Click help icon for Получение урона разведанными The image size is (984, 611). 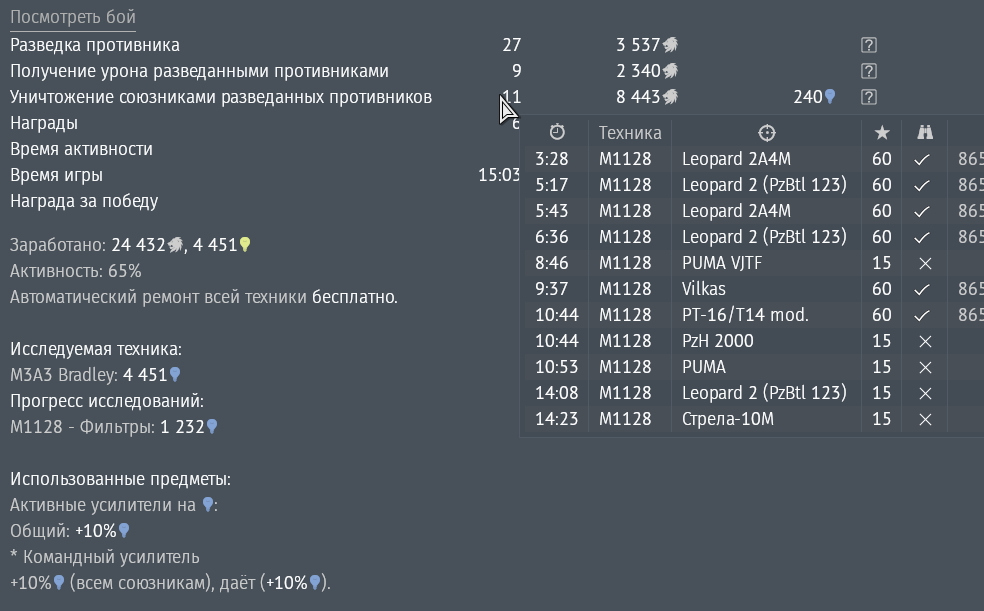point(869,71)
